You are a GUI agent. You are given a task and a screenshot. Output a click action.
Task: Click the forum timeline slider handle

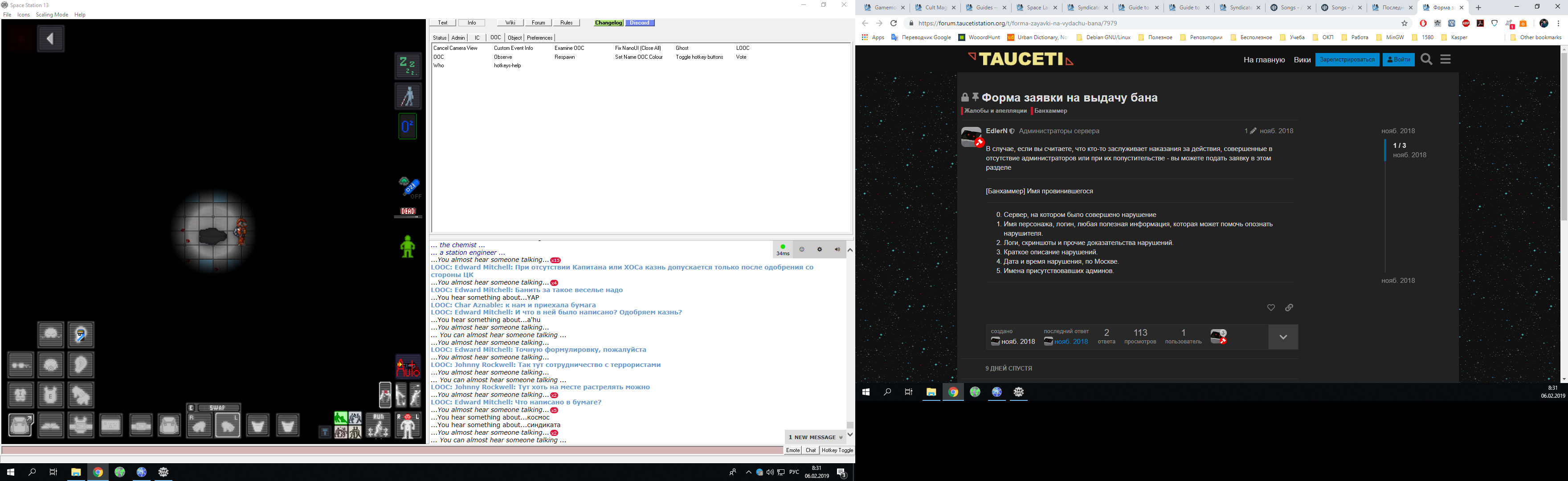point(1385,151)
